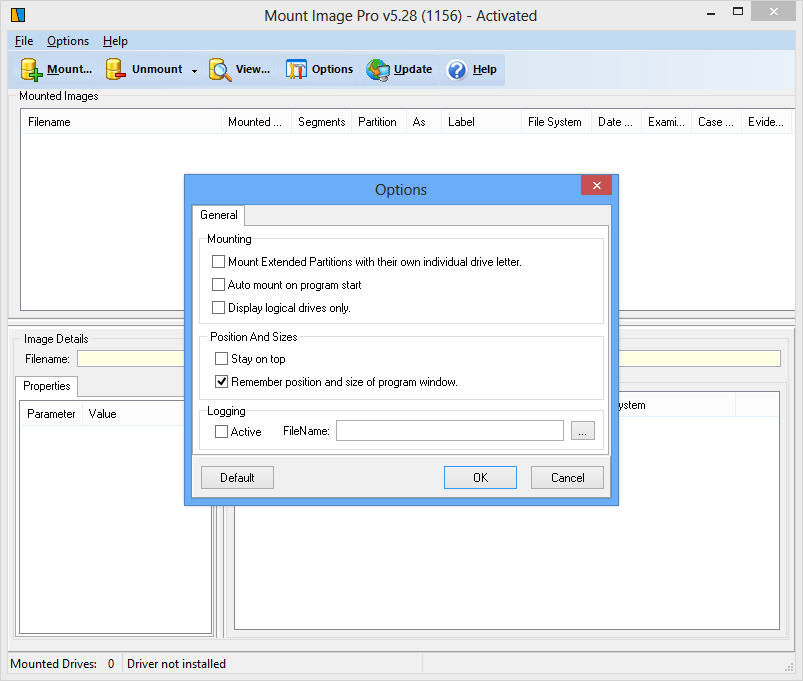Open the Options menu in the menu bar
Screen dimensions: 803x681
(68, 41)
